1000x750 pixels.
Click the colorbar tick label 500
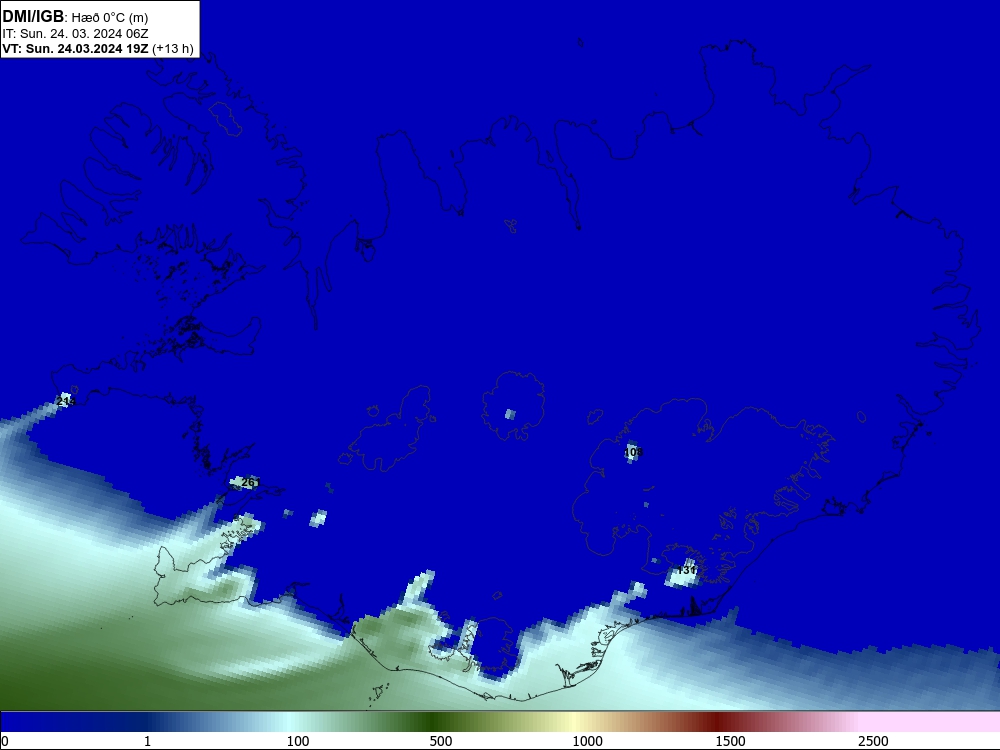pos(441,741)
